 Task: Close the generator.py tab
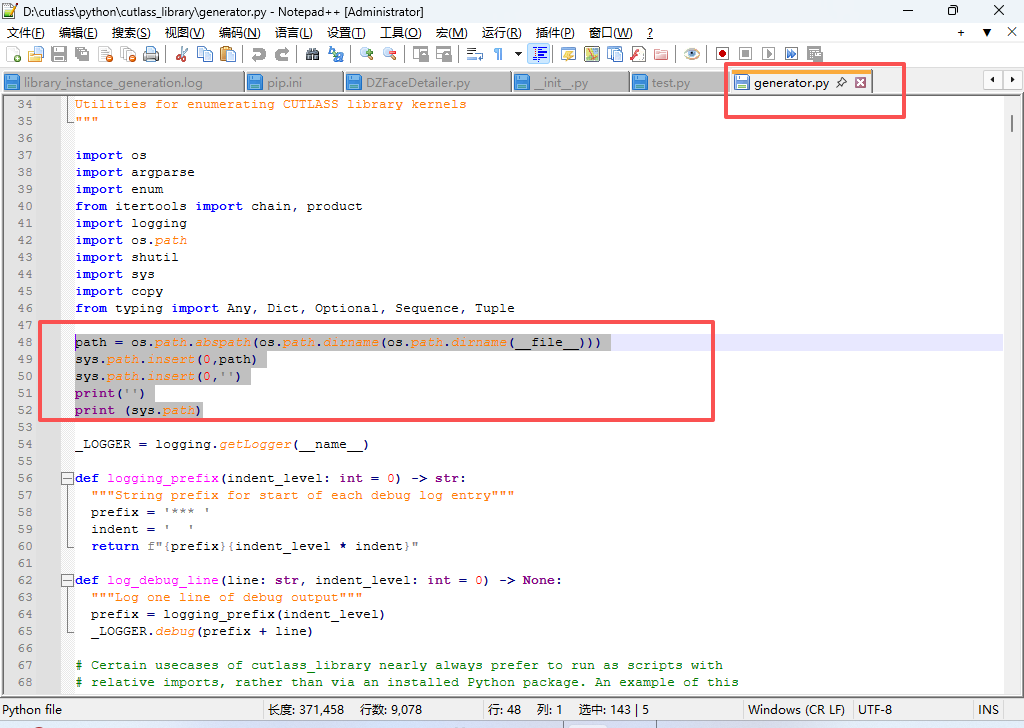(861, 82)
